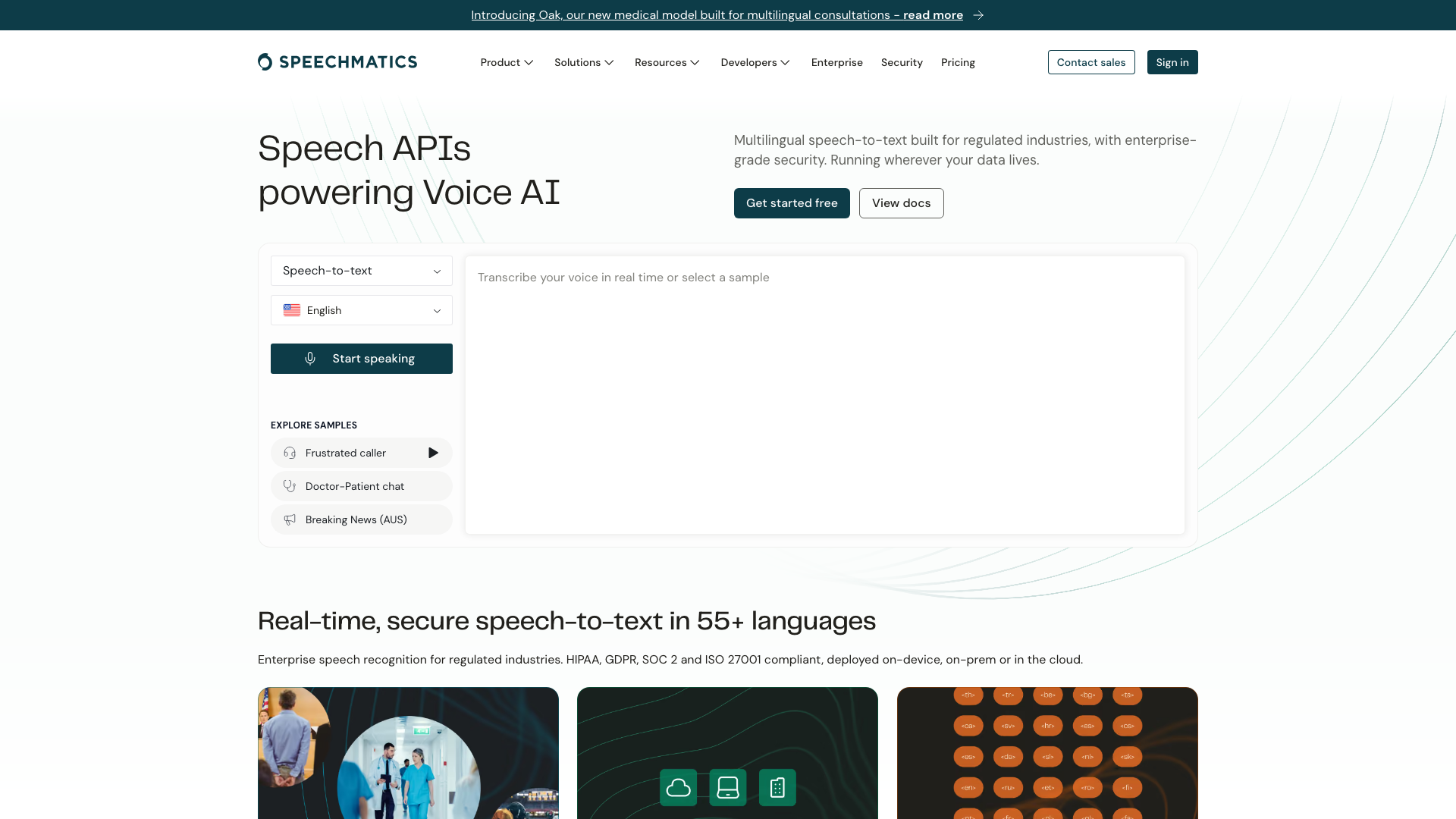Go to the Enterprise page
Image resolution: width=1456 pixels, height=819 pixels.
837,62
